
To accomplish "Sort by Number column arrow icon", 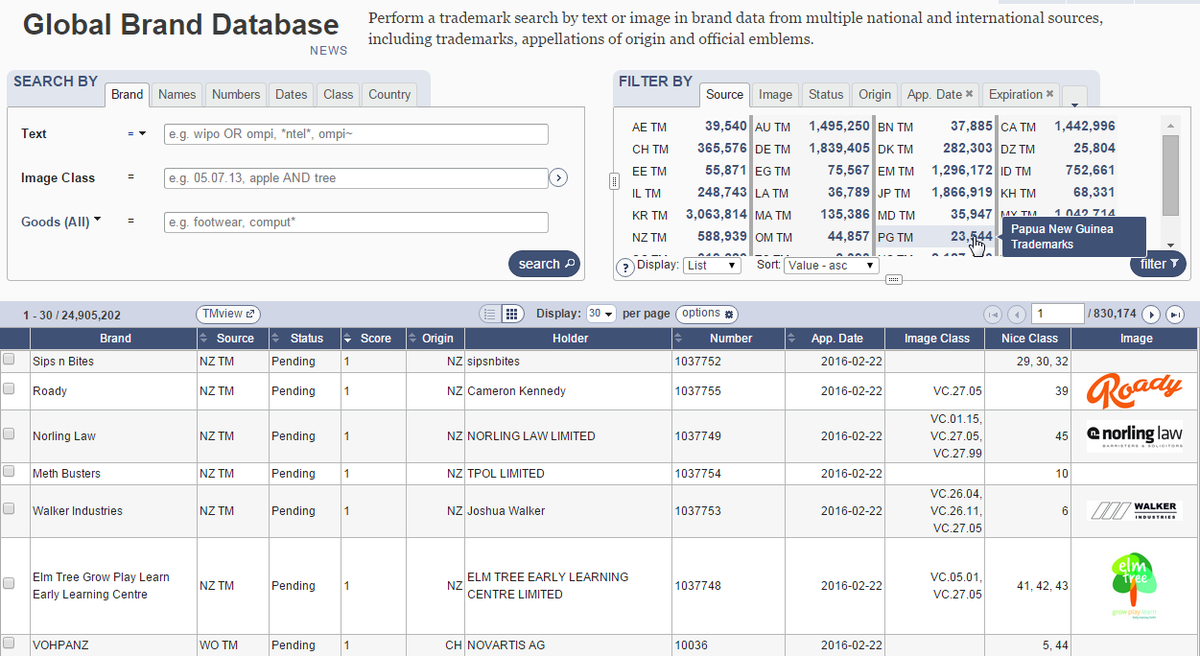I will [679, 338].
